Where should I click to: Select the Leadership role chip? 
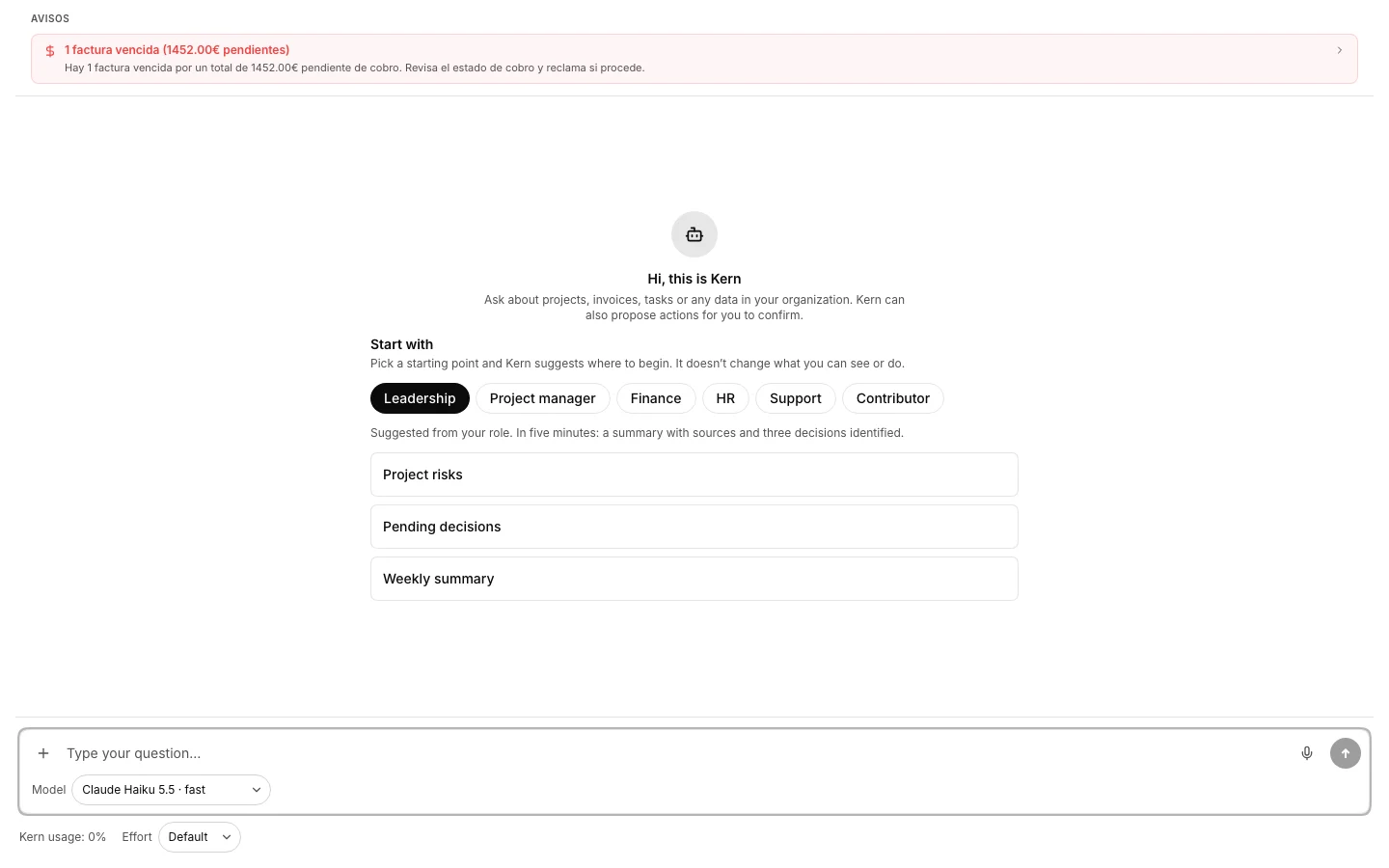420,398
